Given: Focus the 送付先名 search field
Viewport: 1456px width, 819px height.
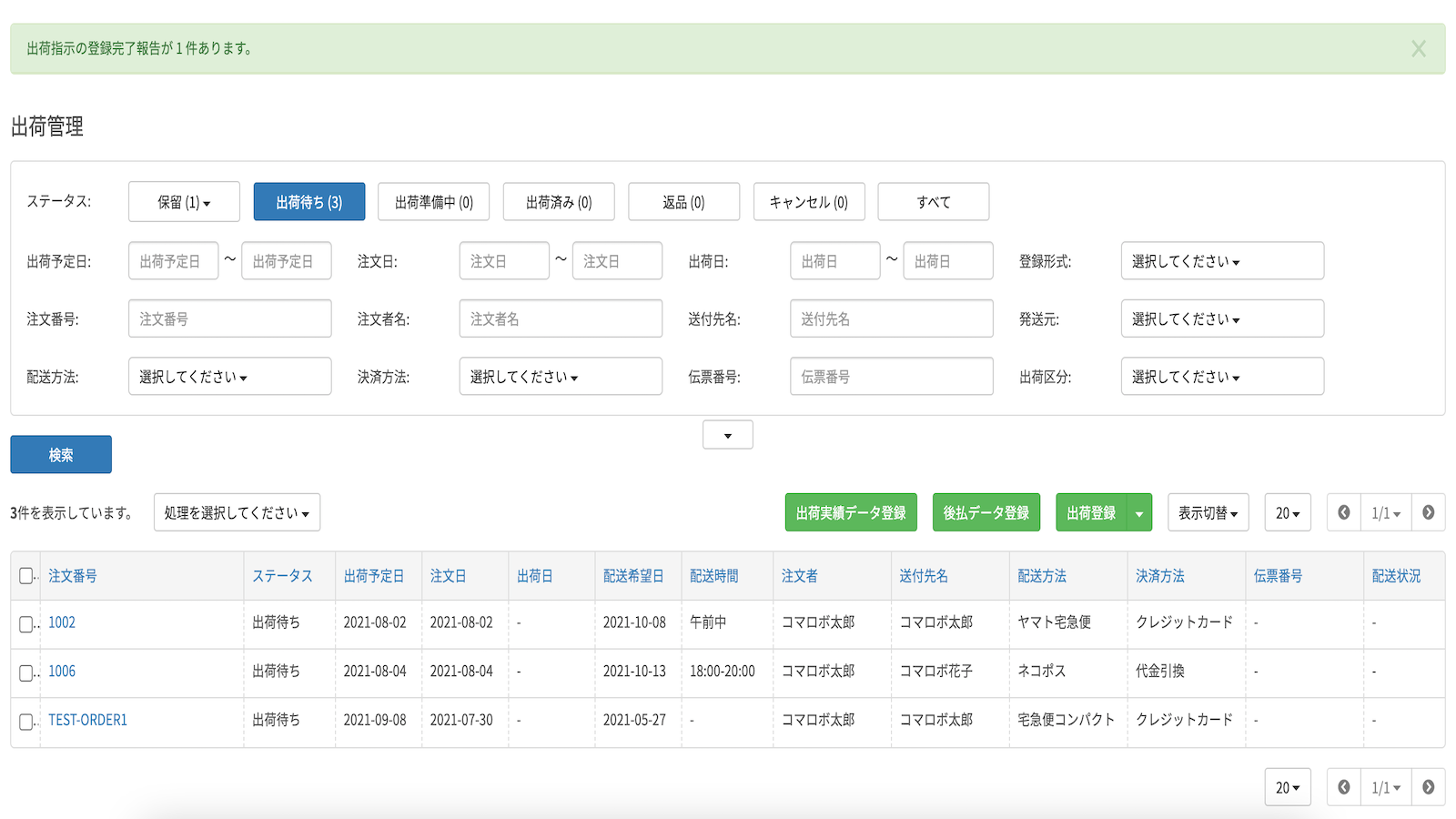Looking at the screenshot, I should [x=892, y=318].
